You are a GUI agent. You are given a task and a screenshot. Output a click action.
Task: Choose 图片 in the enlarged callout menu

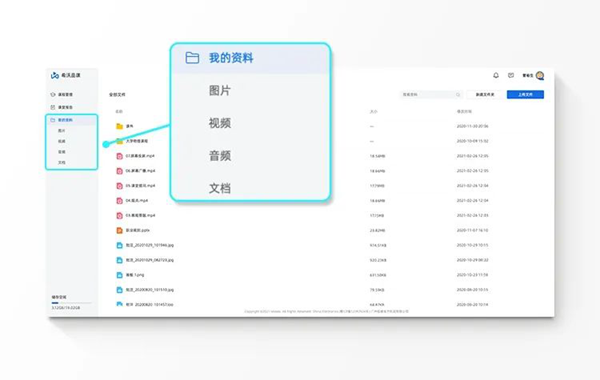[220, 91]
